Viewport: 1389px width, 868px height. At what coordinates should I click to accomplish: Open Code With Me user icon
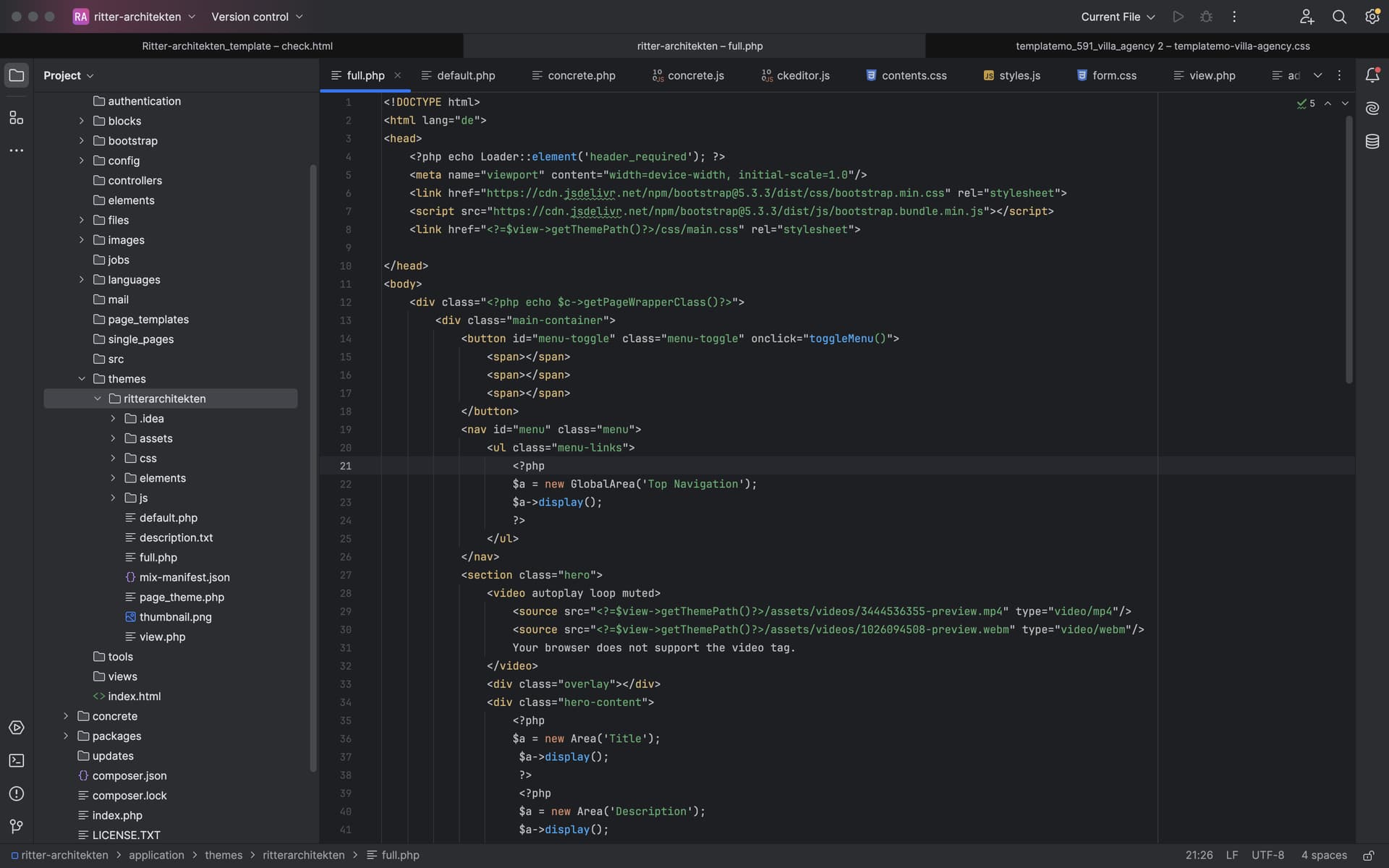1307,17
